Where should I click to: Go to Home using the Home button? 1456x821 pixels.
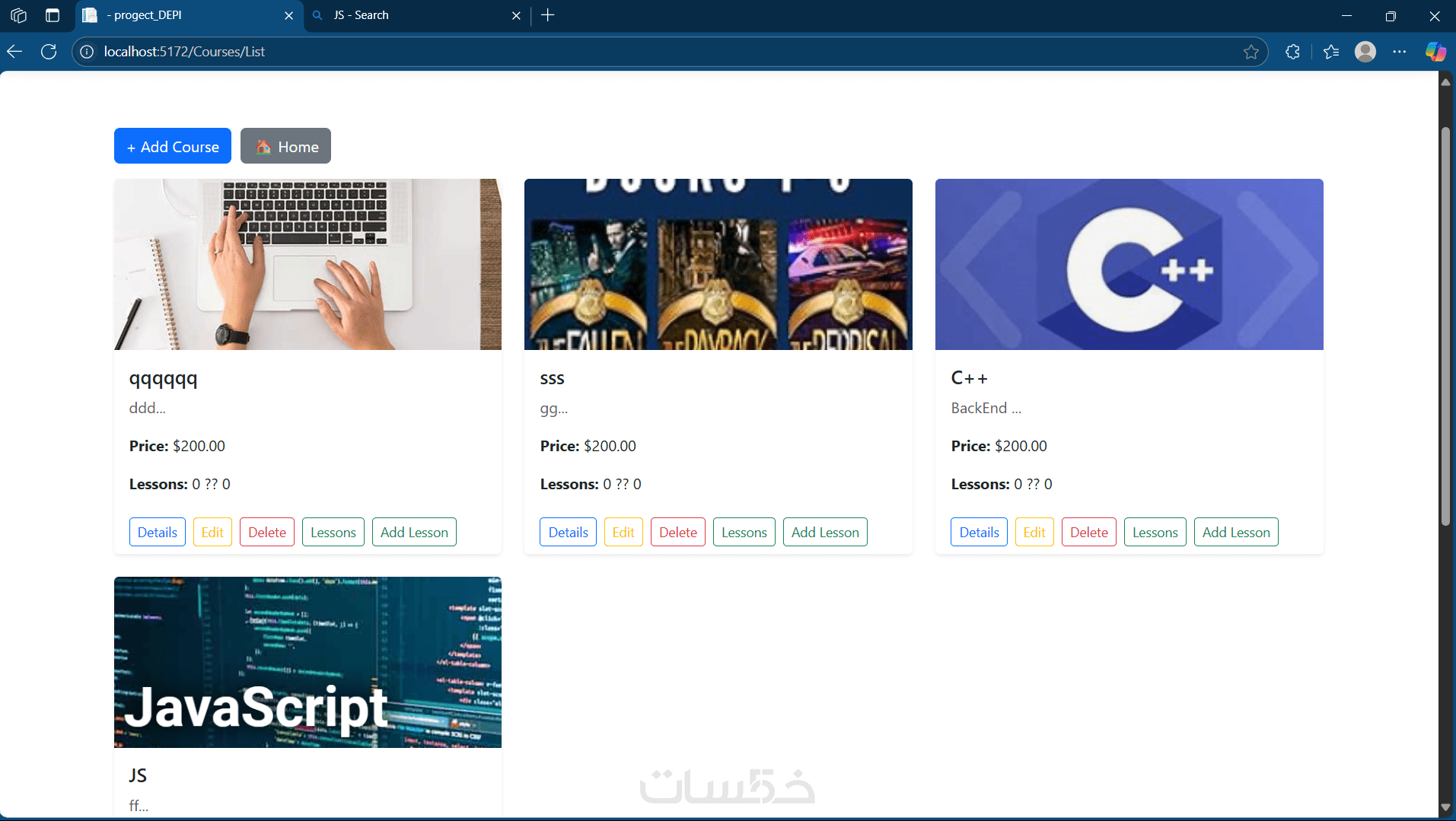tap(285, 146)
